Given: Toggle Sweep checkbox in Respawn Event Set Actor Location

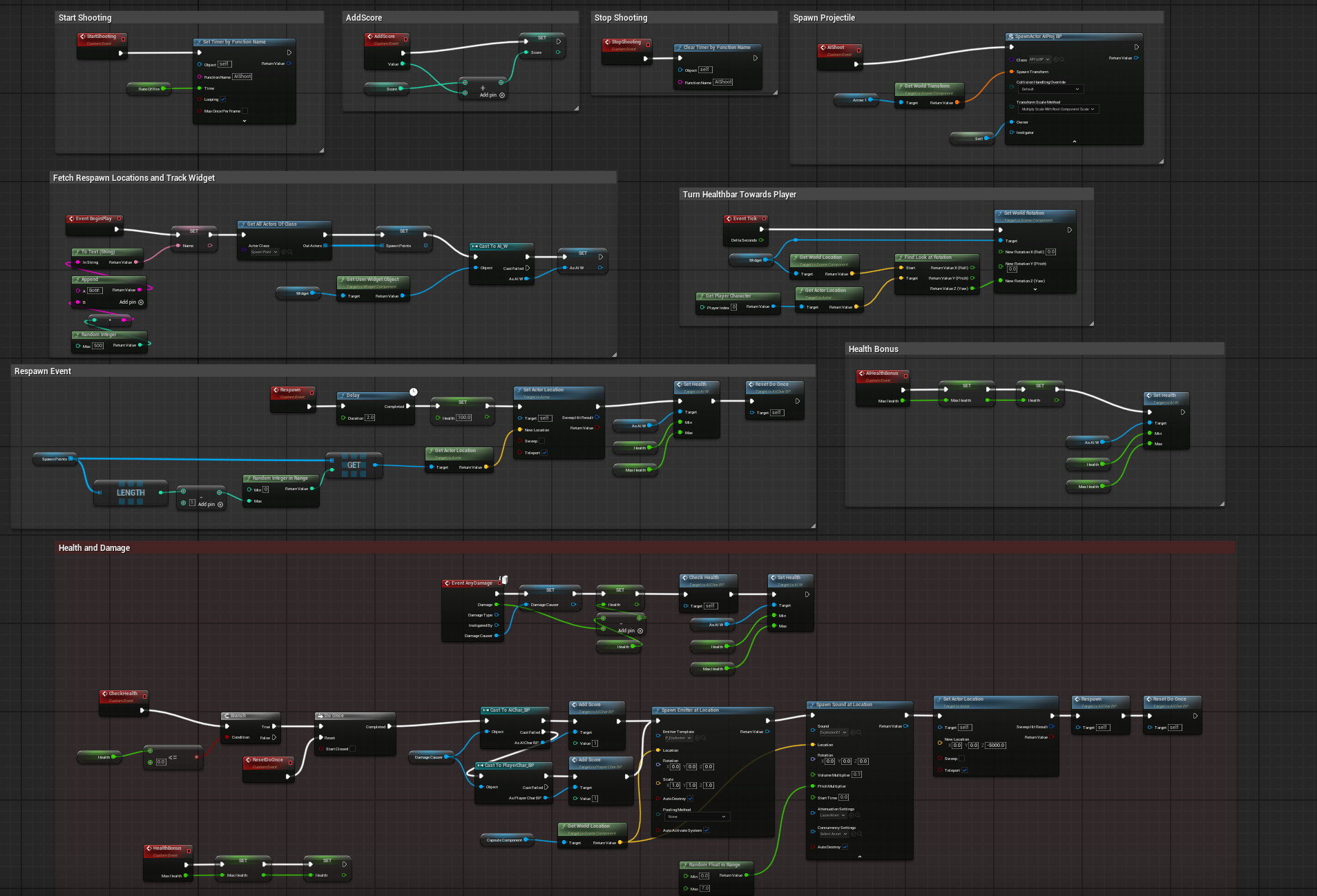Looking at the screenshot, I should pos(541,441).
